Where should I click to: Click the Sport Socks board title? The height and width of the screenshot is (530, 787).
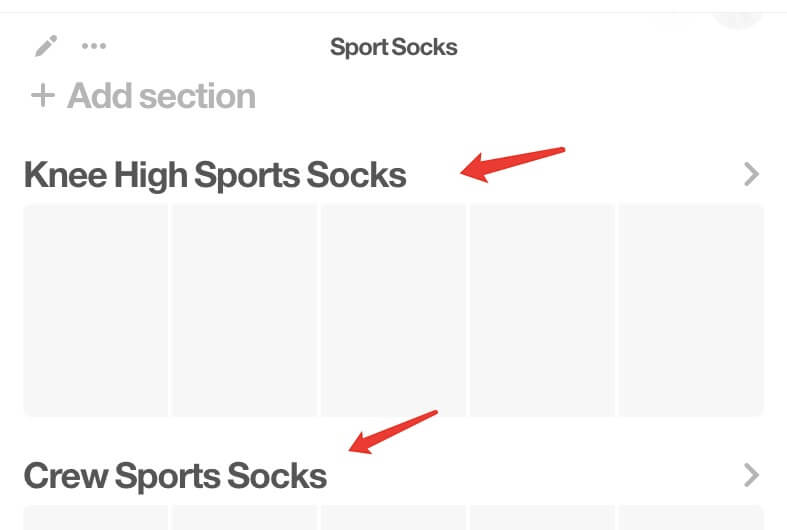click(x=394, y=47)
